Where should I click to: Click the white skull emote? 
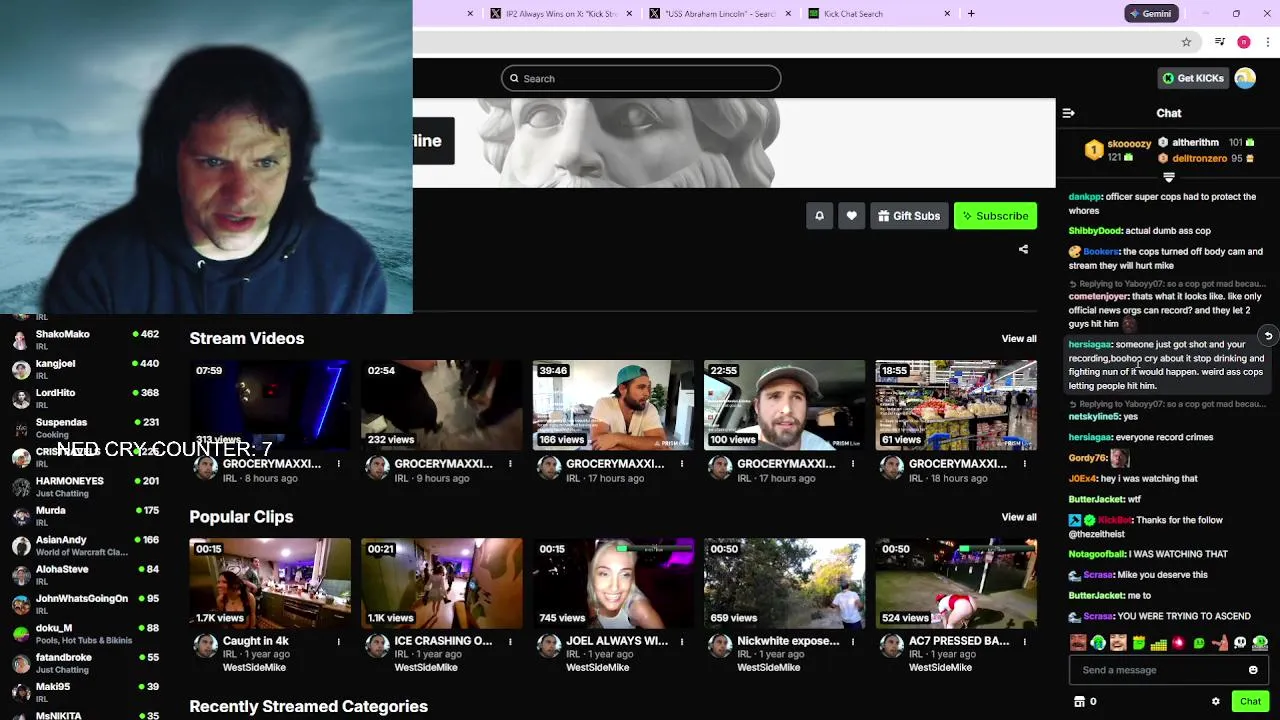pyautogui.click(x=1240, y=643)
